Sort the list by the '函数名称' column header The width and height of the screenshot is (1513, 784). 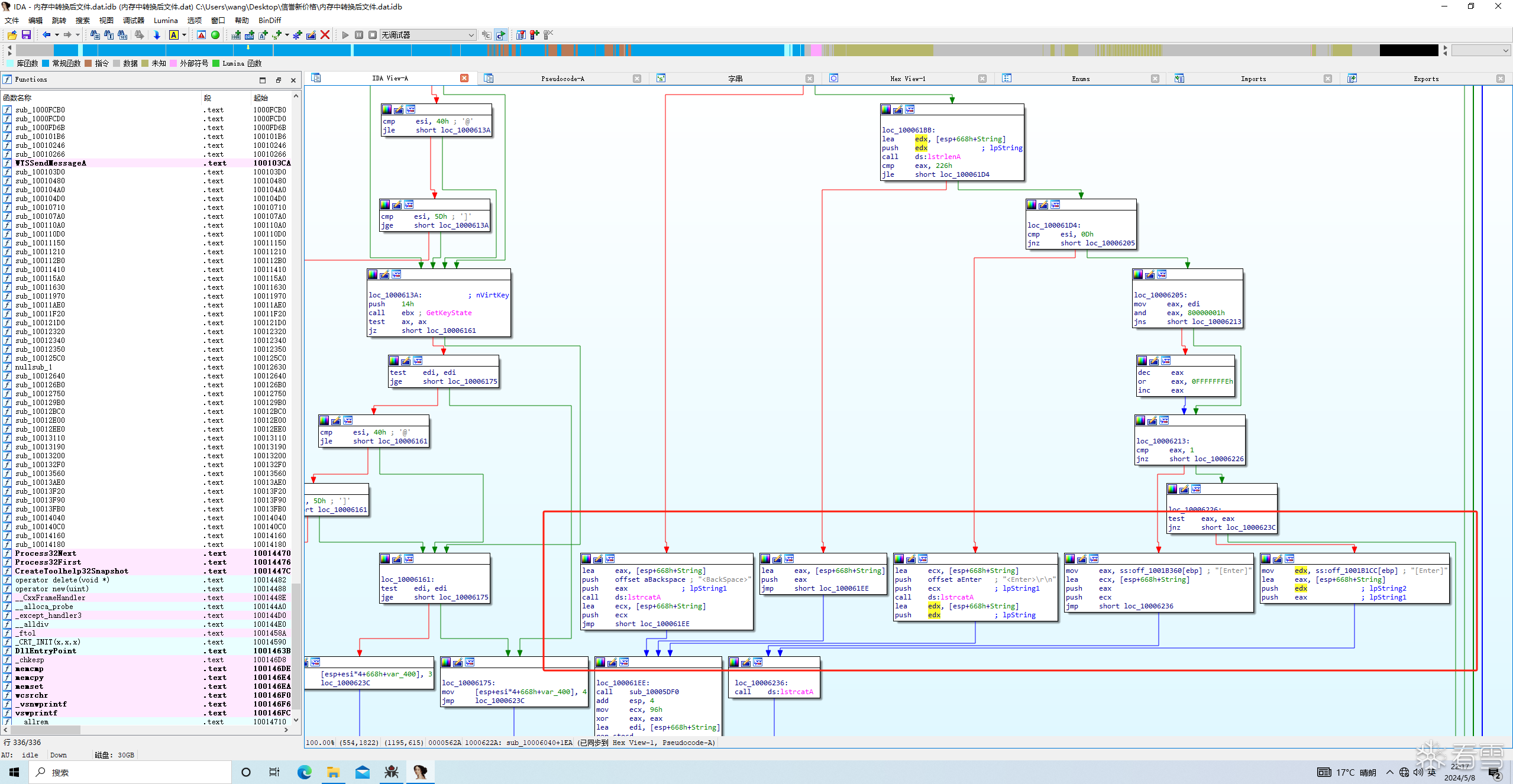(101, 98)
